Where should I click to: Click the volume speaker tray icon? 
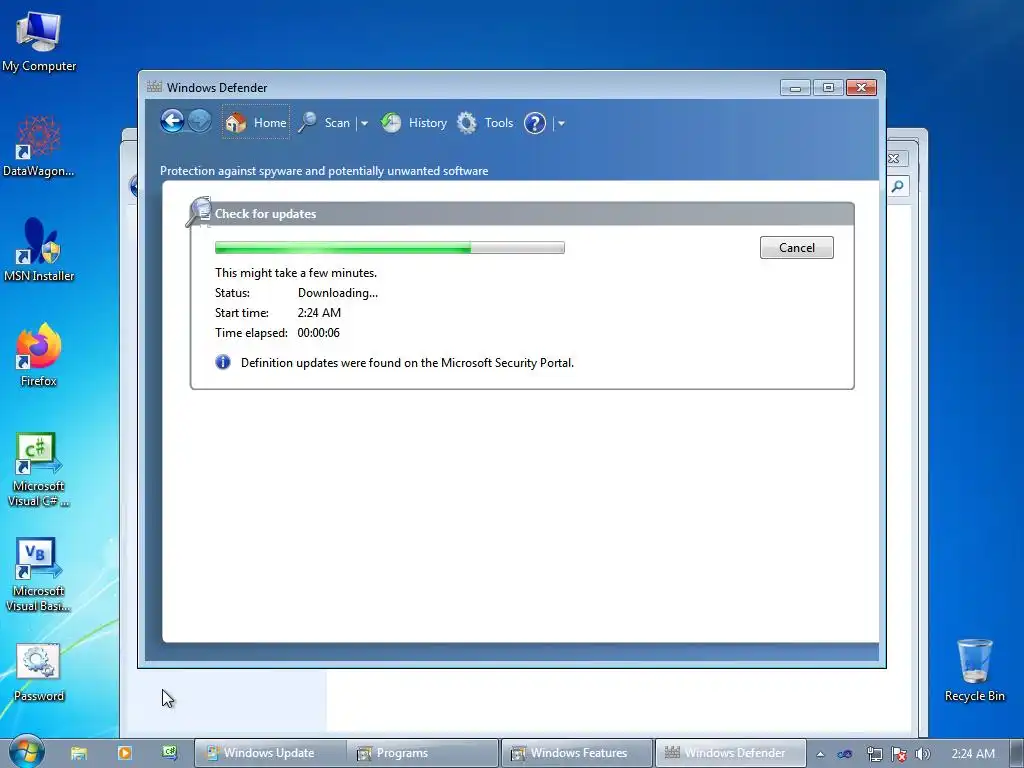922,754
